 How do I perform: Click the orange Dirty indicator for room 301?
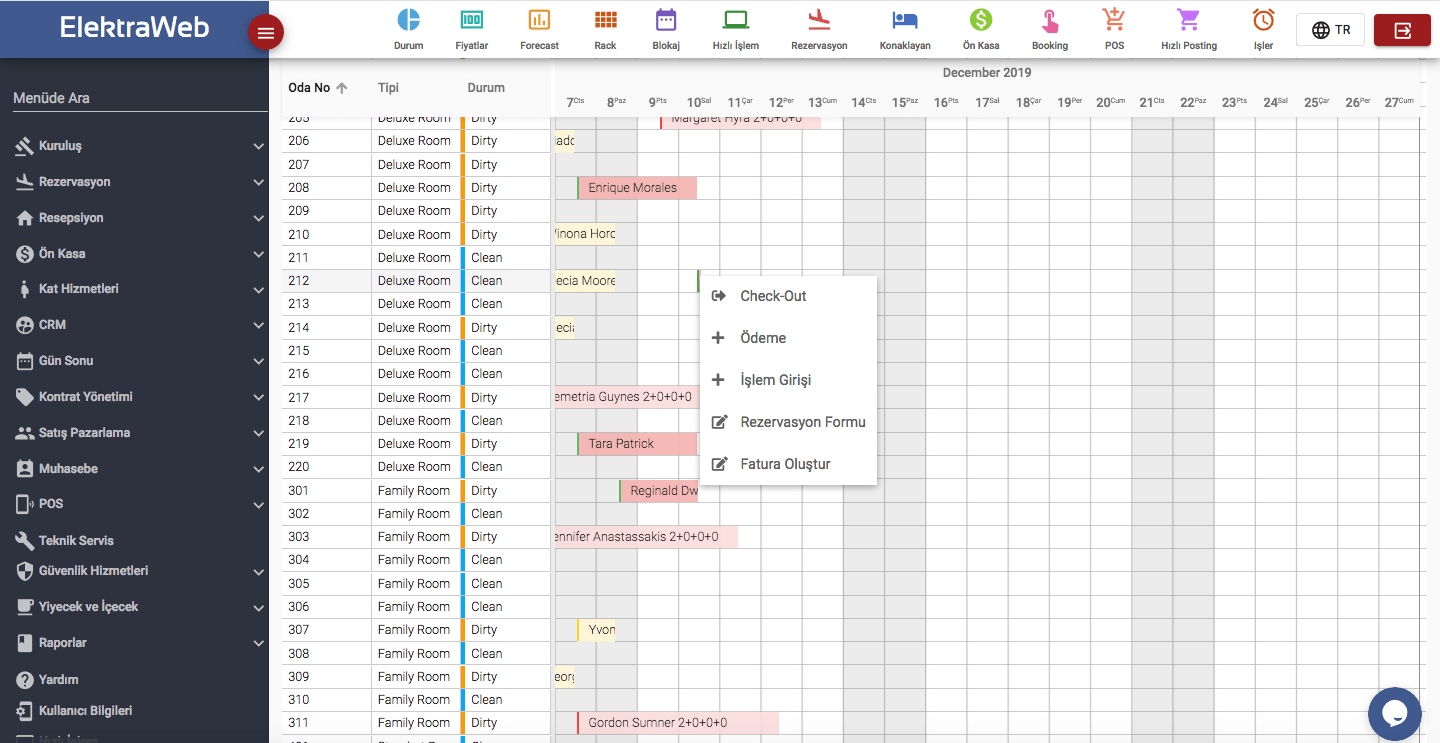click(463, 491)
